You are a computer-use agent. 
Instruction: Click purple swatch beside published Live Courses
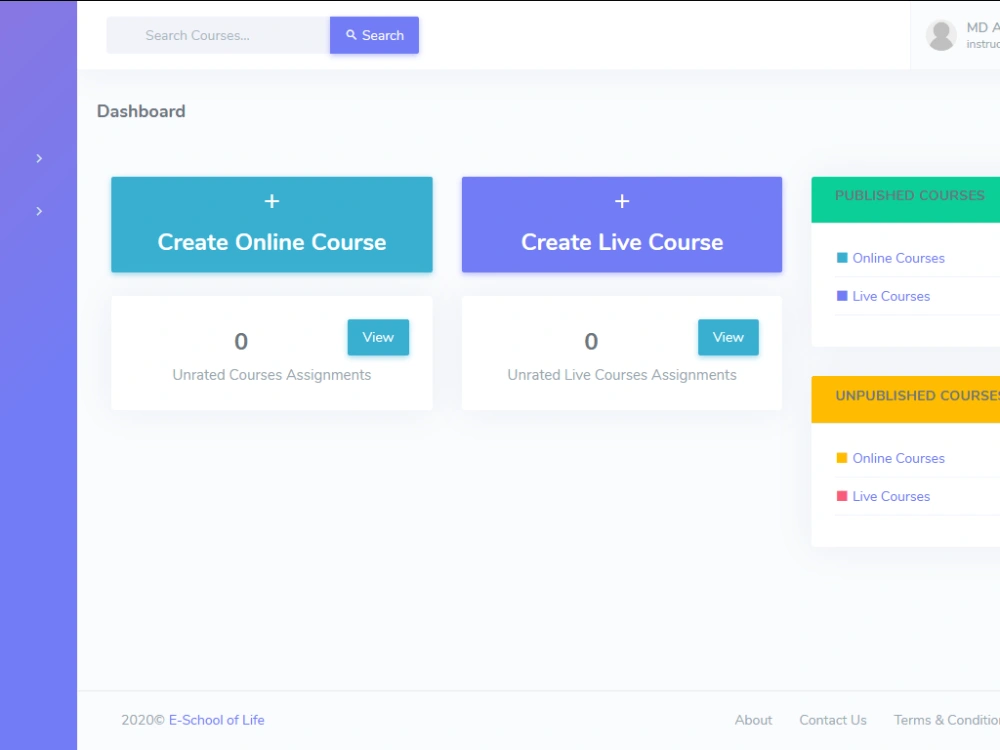pos(842,296)
